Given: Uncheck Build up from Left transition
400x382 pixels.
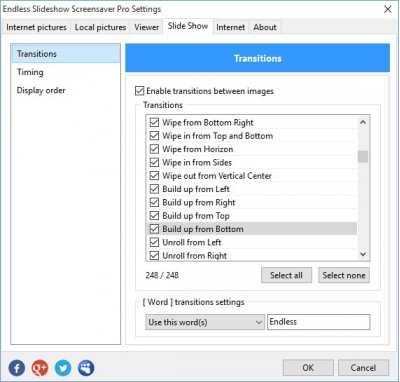Looking at the screenshot, I should tap(154, 189).
